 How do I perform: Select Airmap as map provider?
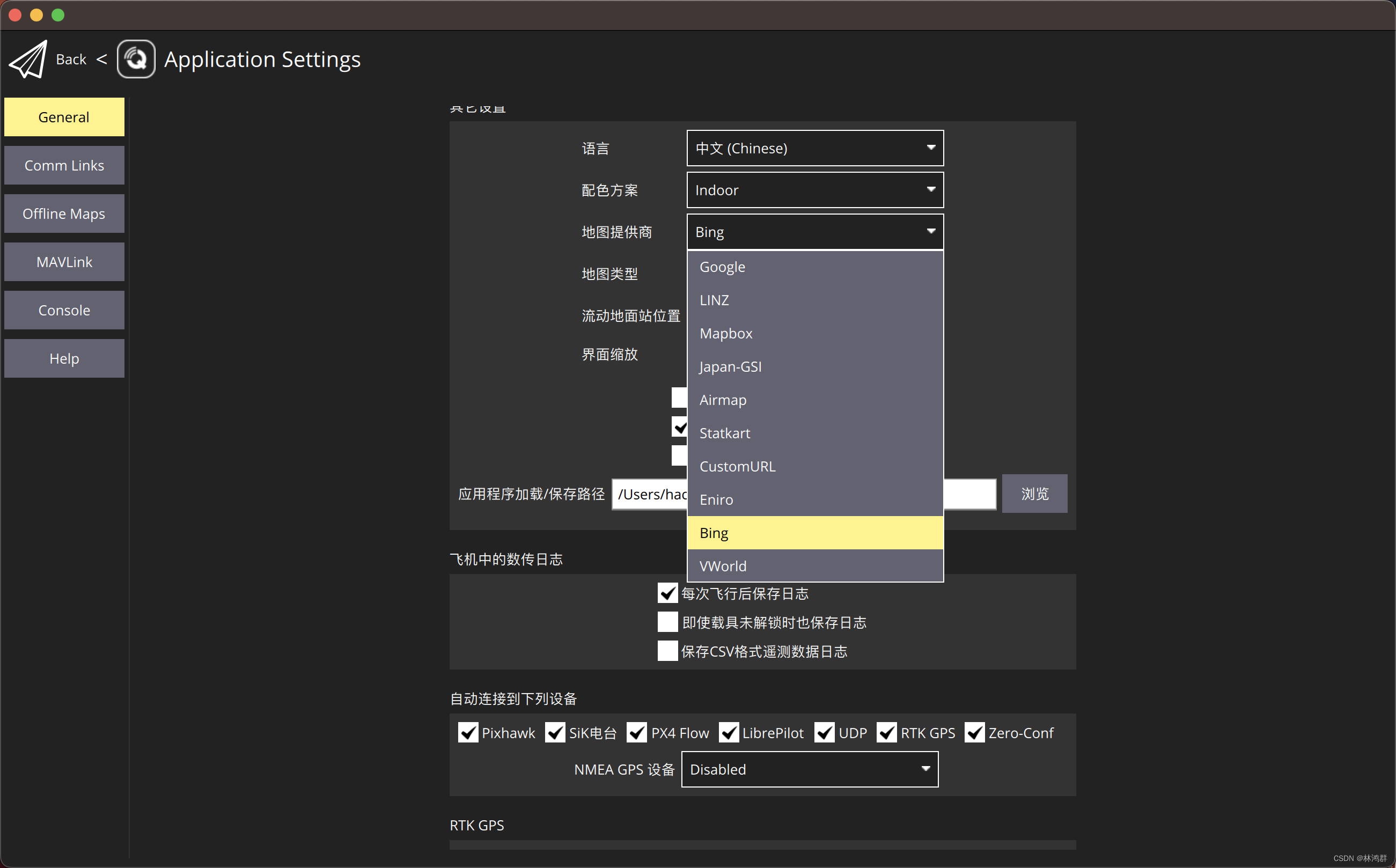pos(815,400)
